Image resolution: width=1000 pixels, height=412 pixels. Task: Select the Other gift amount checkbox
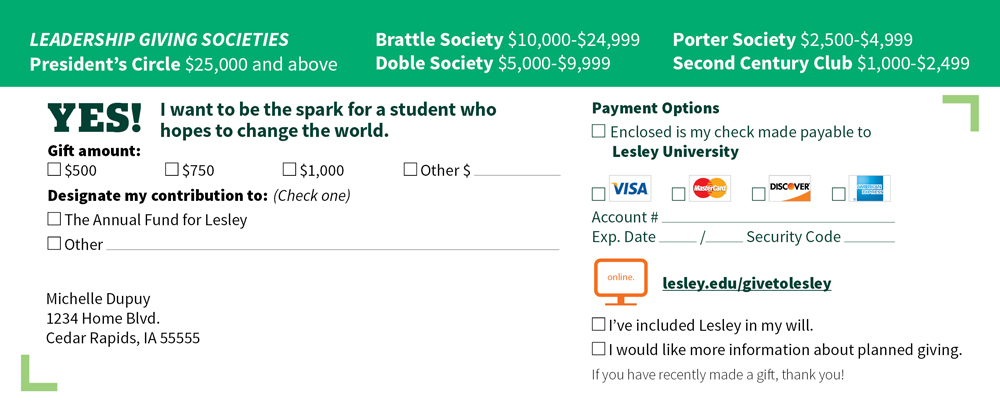click(410, 170)
